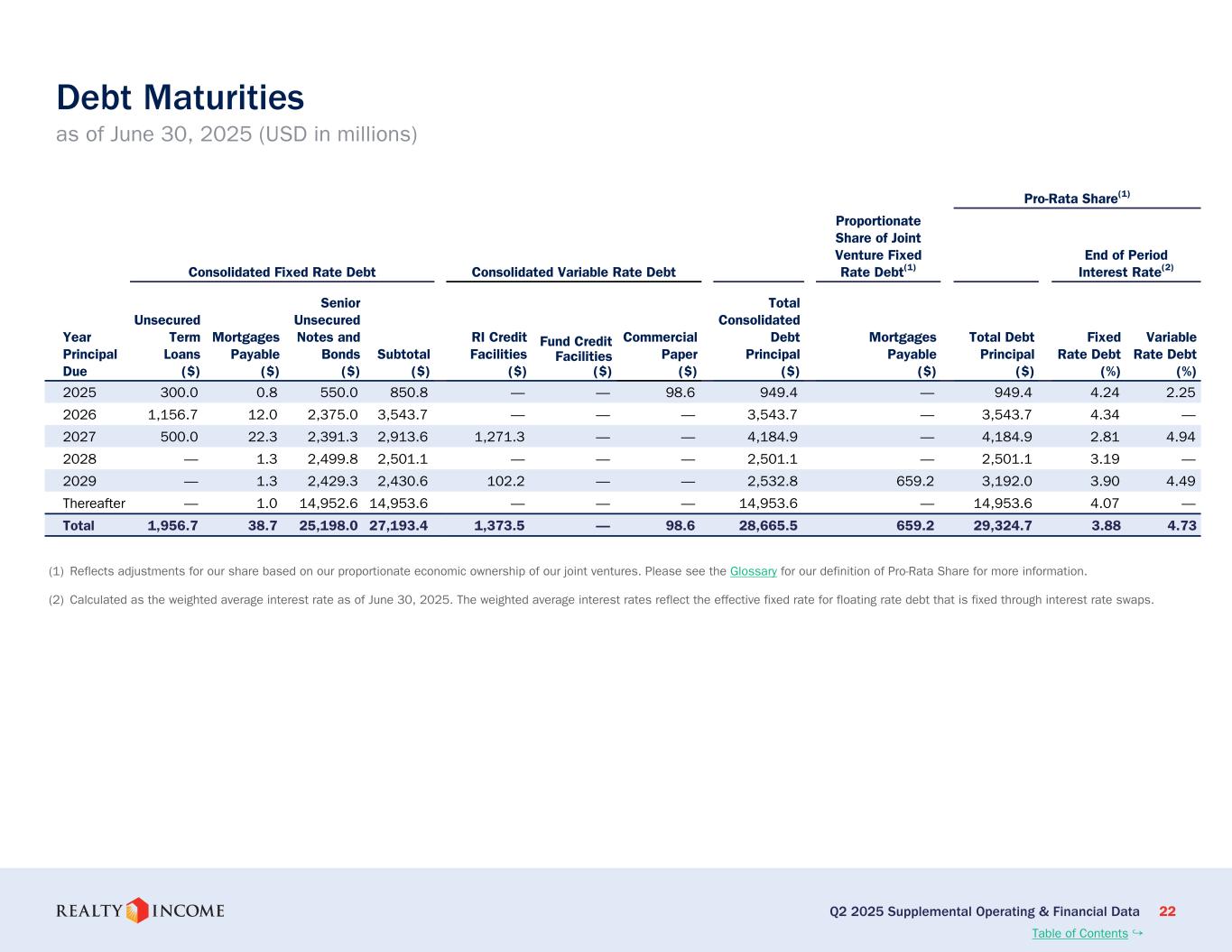Select the 2027 year row label
Image resolution: width=1232 pixels, height=952 pixels.
coord(79,437)
